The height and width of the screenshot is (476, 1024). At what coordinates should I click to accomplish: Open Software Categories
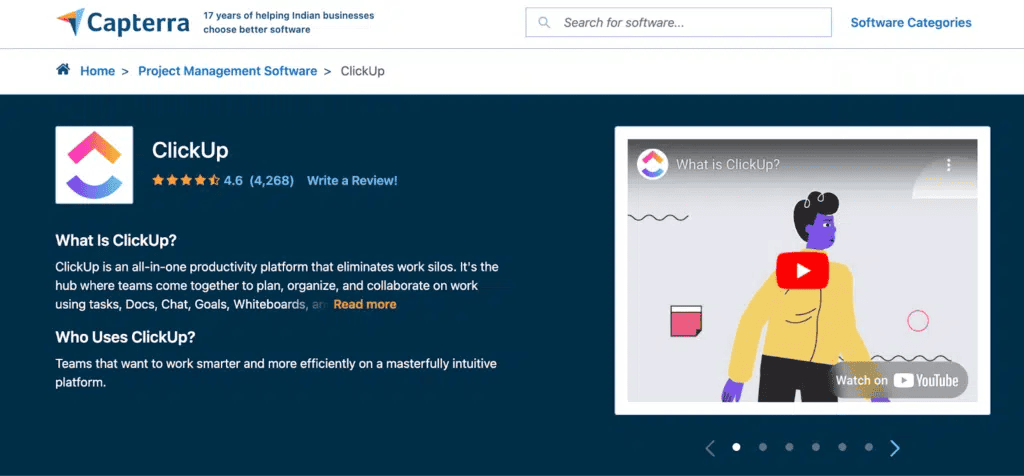(911, 23)
